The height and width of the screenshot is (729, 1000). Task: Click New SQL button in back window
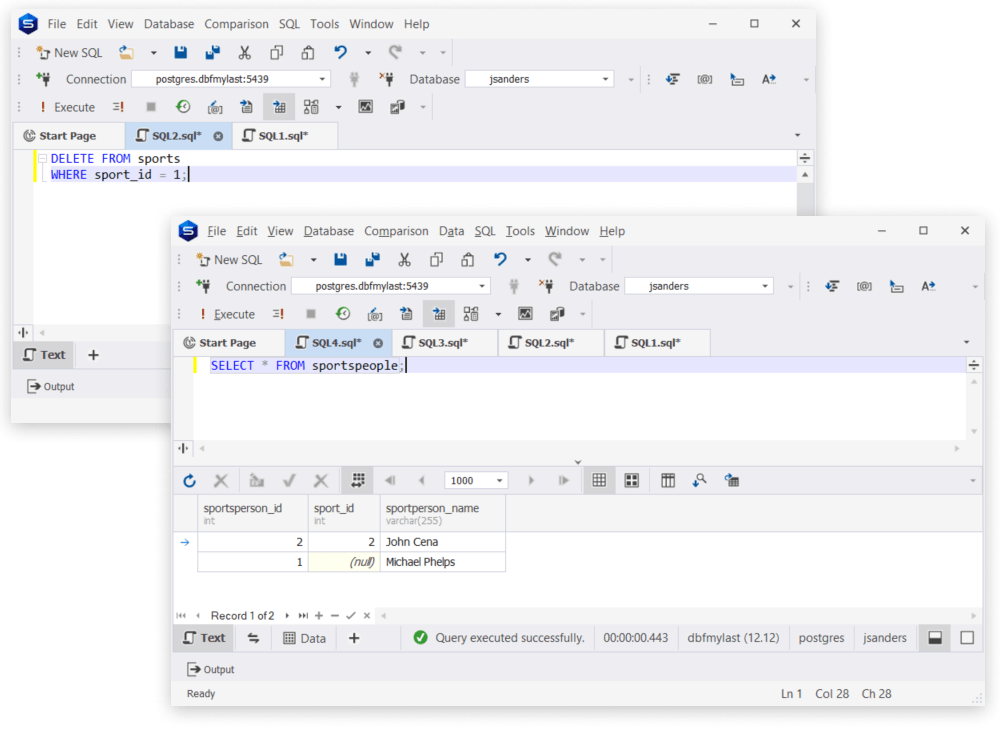pos(69,52)
